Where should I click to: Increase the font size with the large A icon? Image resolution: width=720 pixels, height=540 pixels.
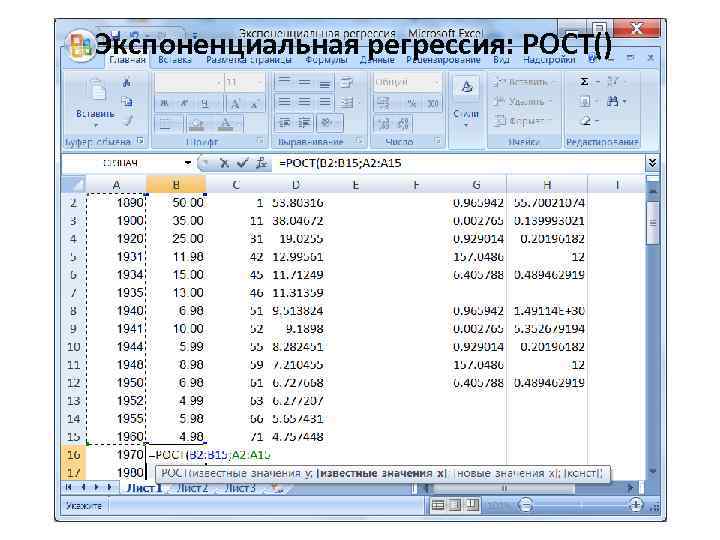click(235, 104)
